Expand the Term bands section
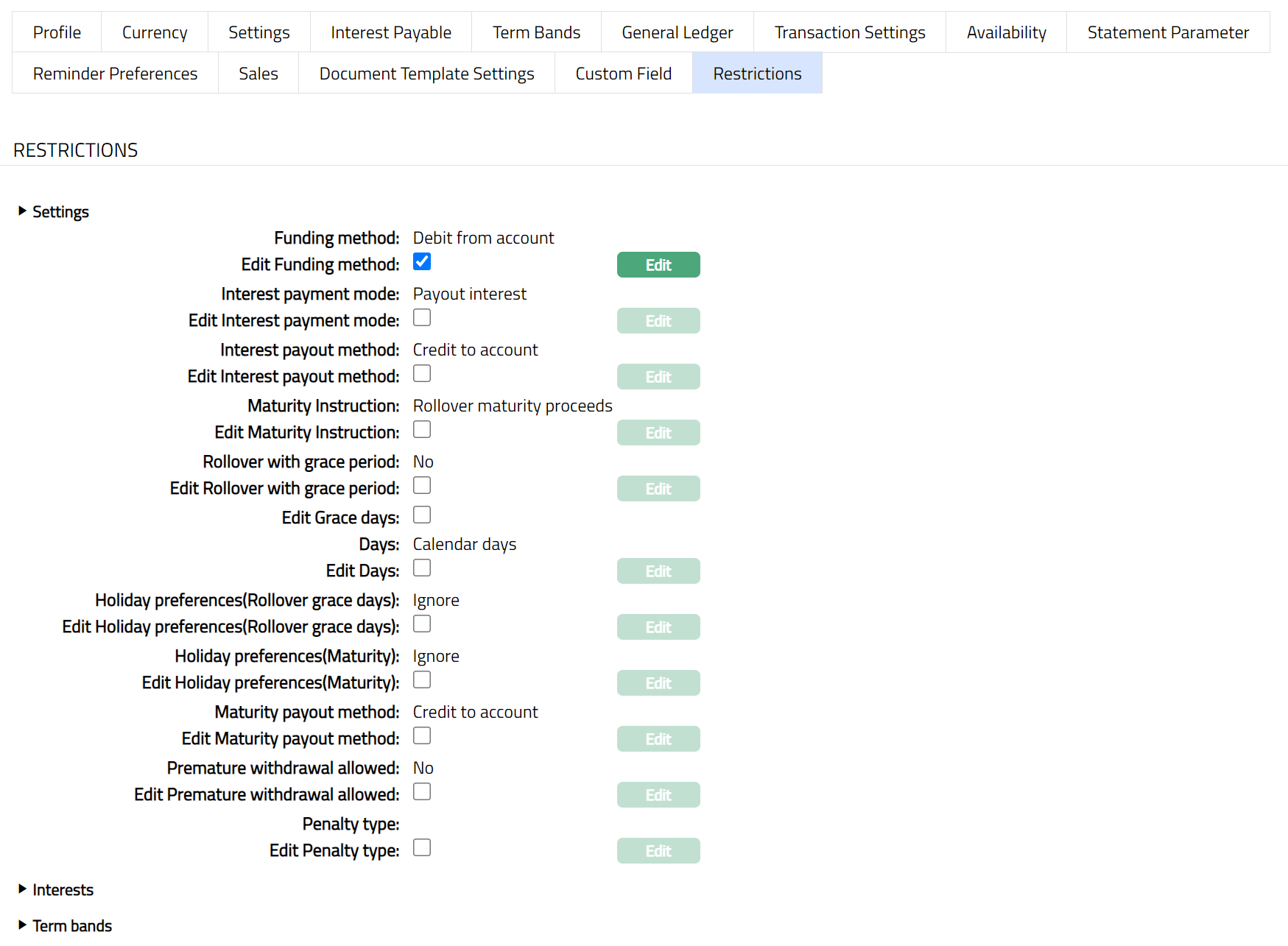 (x=65, y=926)
